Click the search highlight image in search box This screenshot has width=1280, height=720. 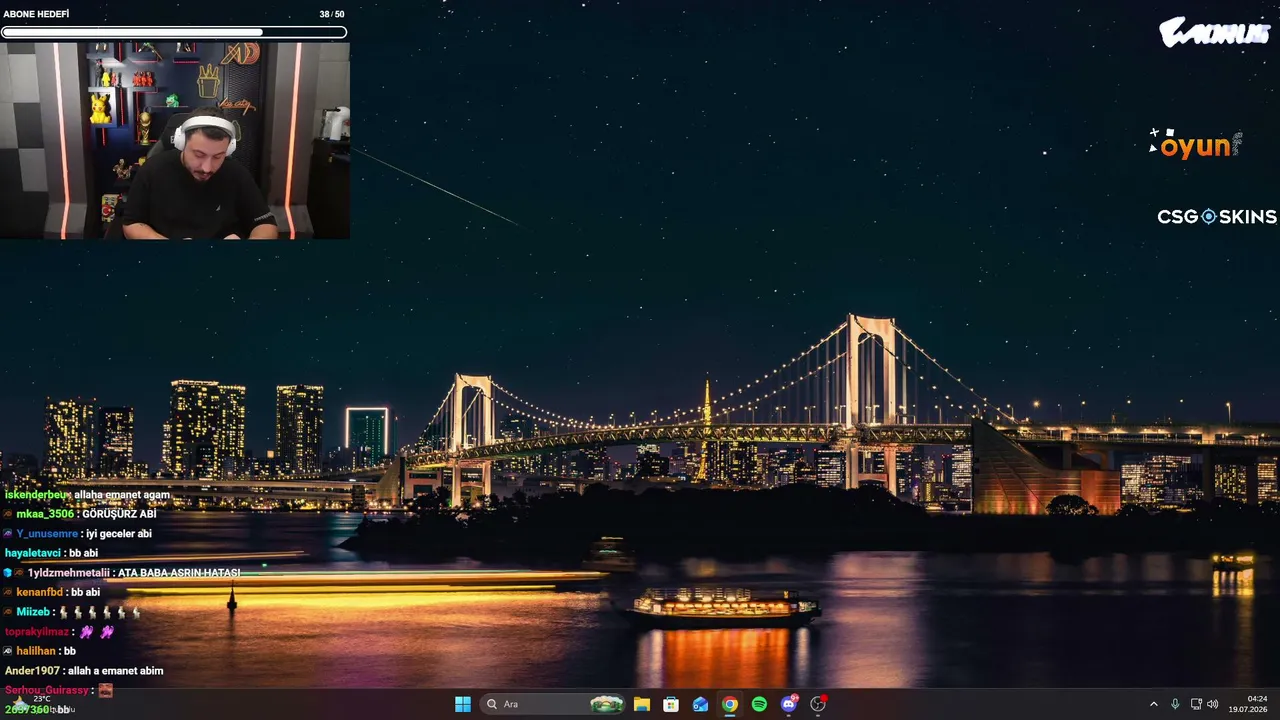[x=607, y=704]
